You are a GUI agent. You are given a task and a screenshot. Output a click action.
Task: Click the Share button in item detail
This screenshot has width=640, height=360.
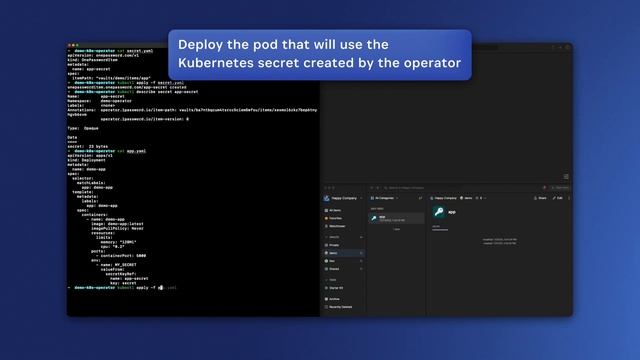click(540, 198)
